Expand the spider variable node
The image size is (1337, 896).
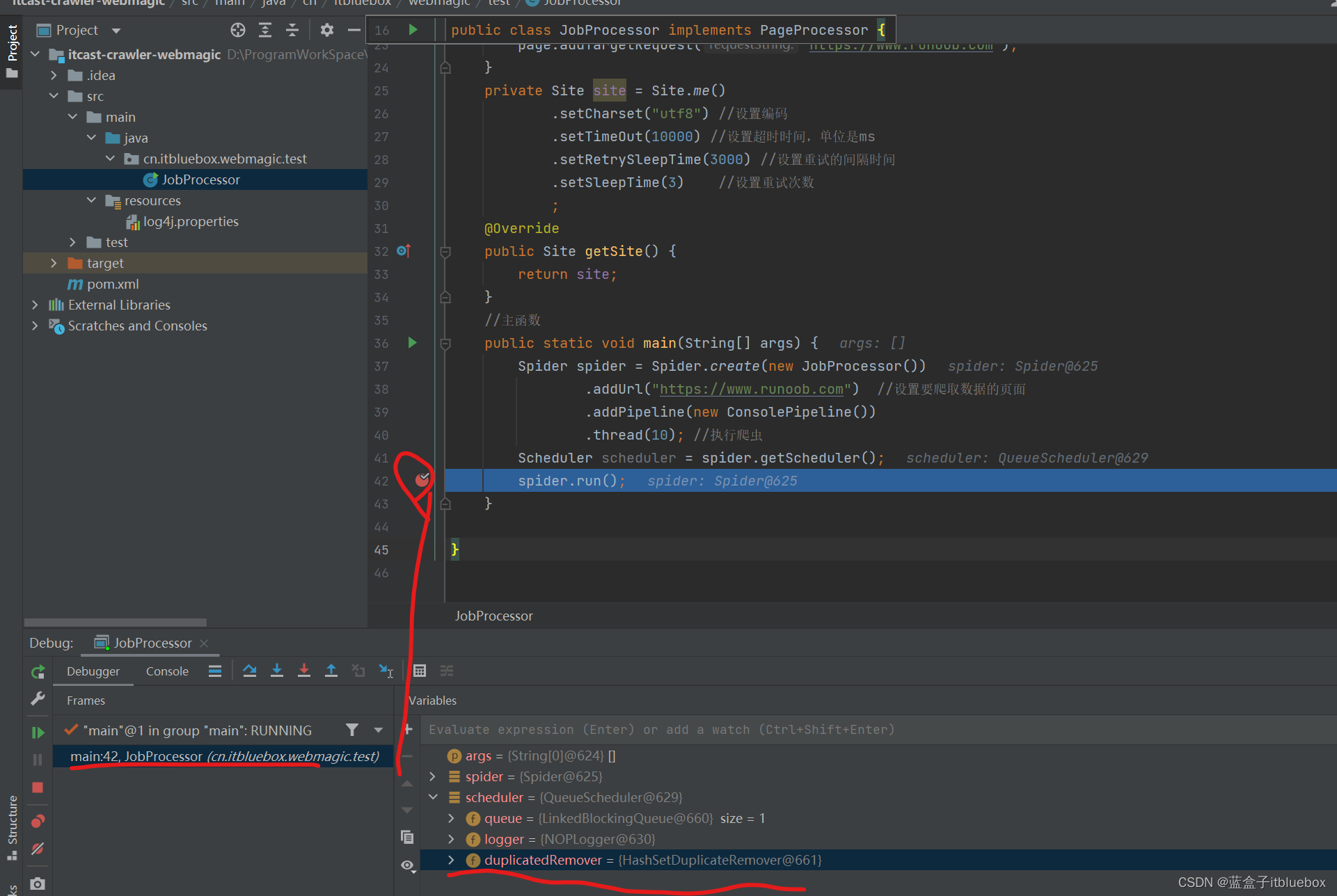tap(433, 776)
